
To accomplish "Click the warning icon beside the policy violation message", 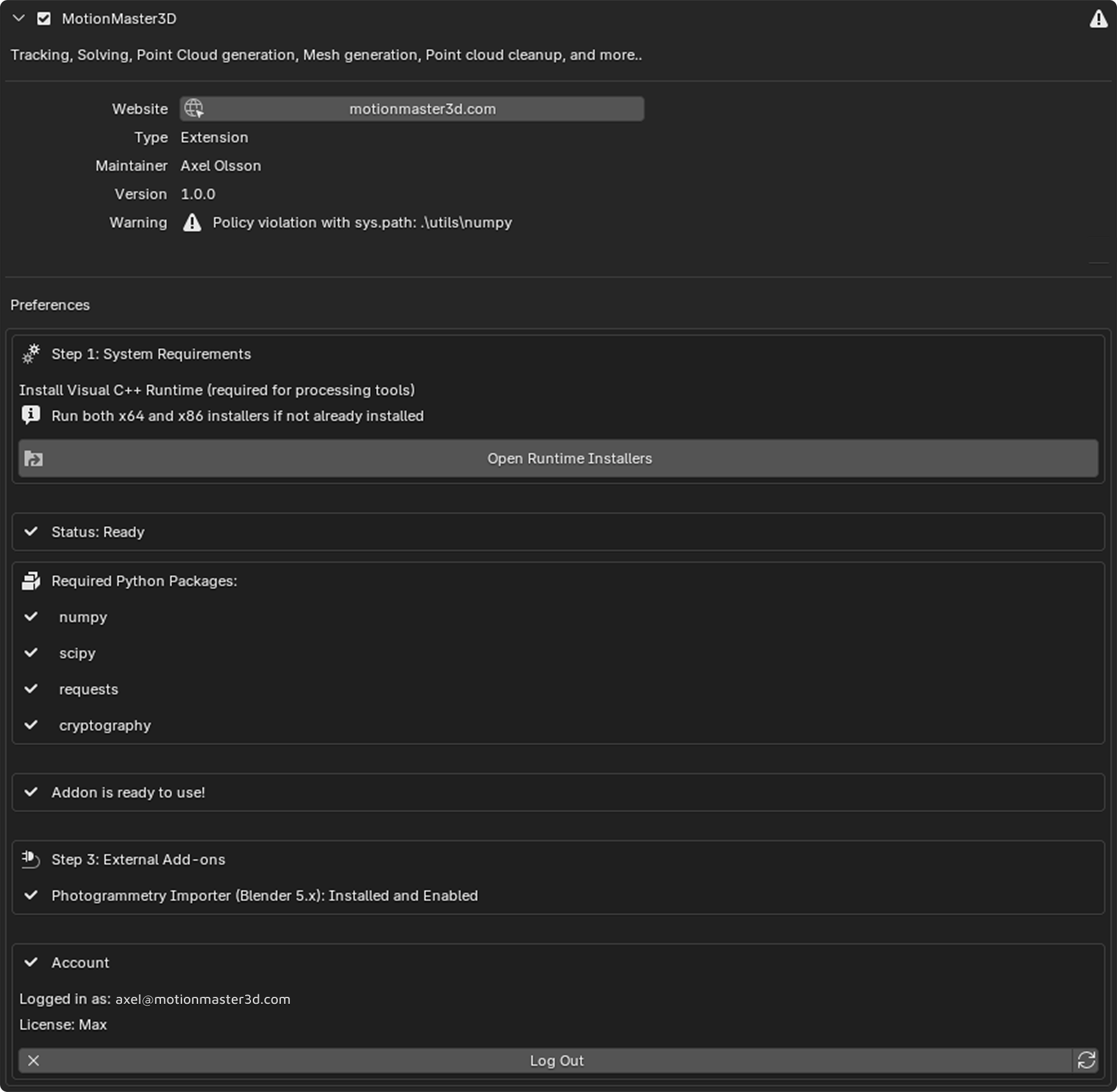I will pyautogui.click(x=192, y=222).
